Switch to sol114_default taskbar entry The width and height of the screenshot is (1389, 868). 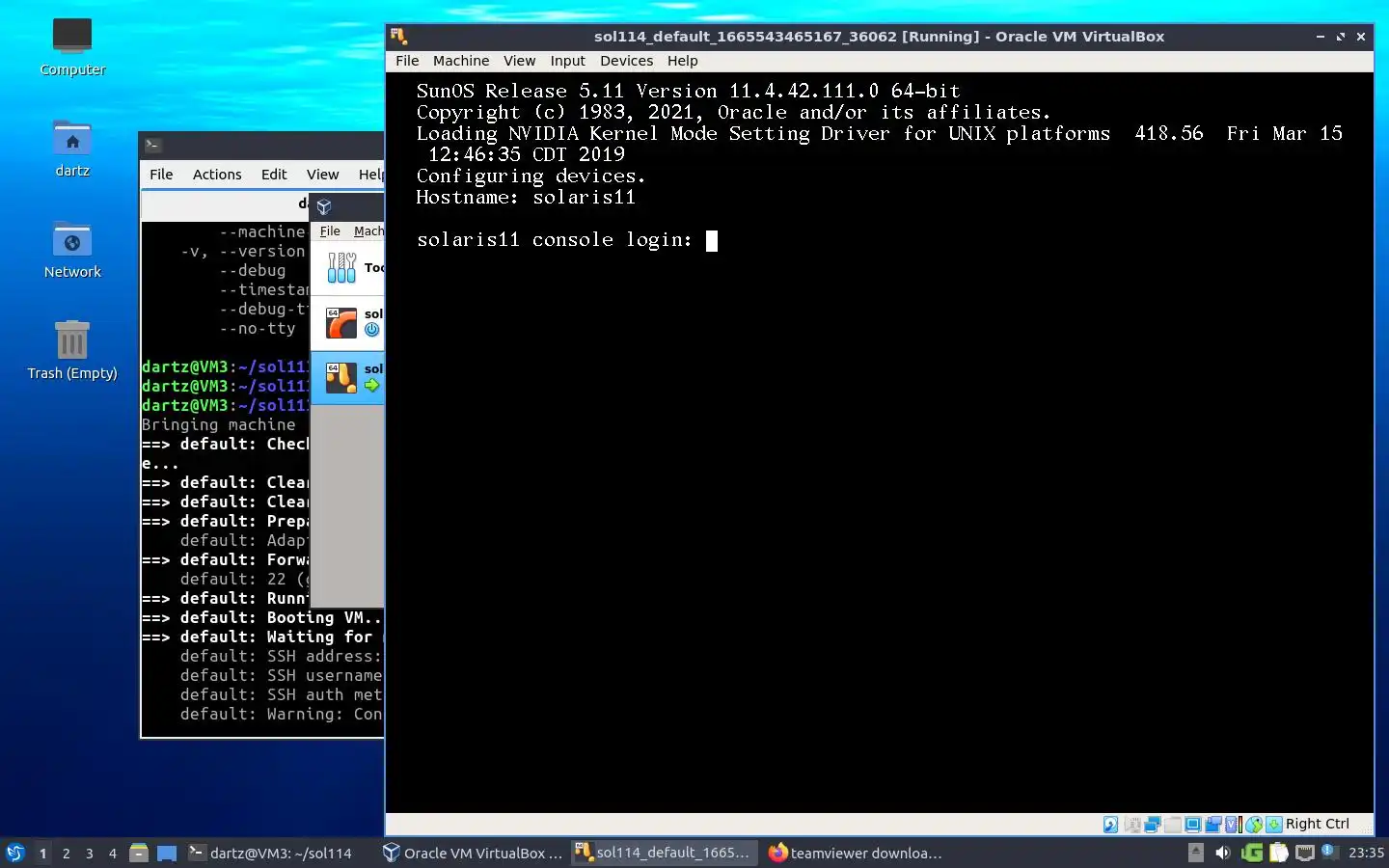point(664,853)
